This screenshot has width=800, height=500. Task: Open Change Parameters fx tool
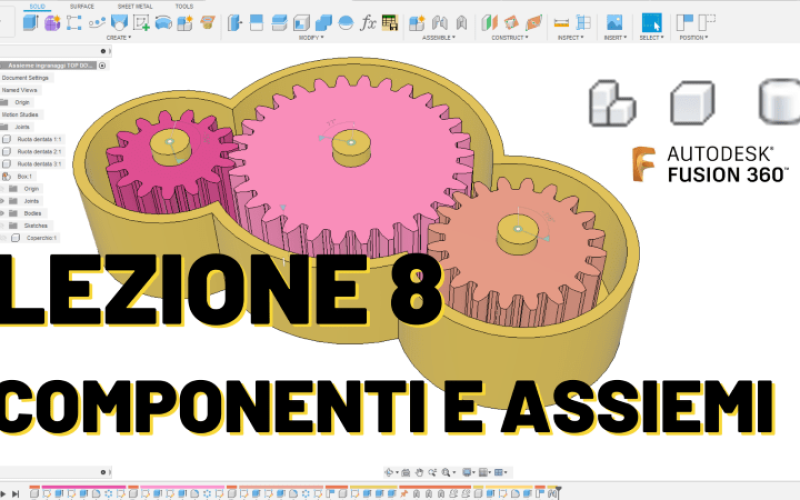pos(368,23)
